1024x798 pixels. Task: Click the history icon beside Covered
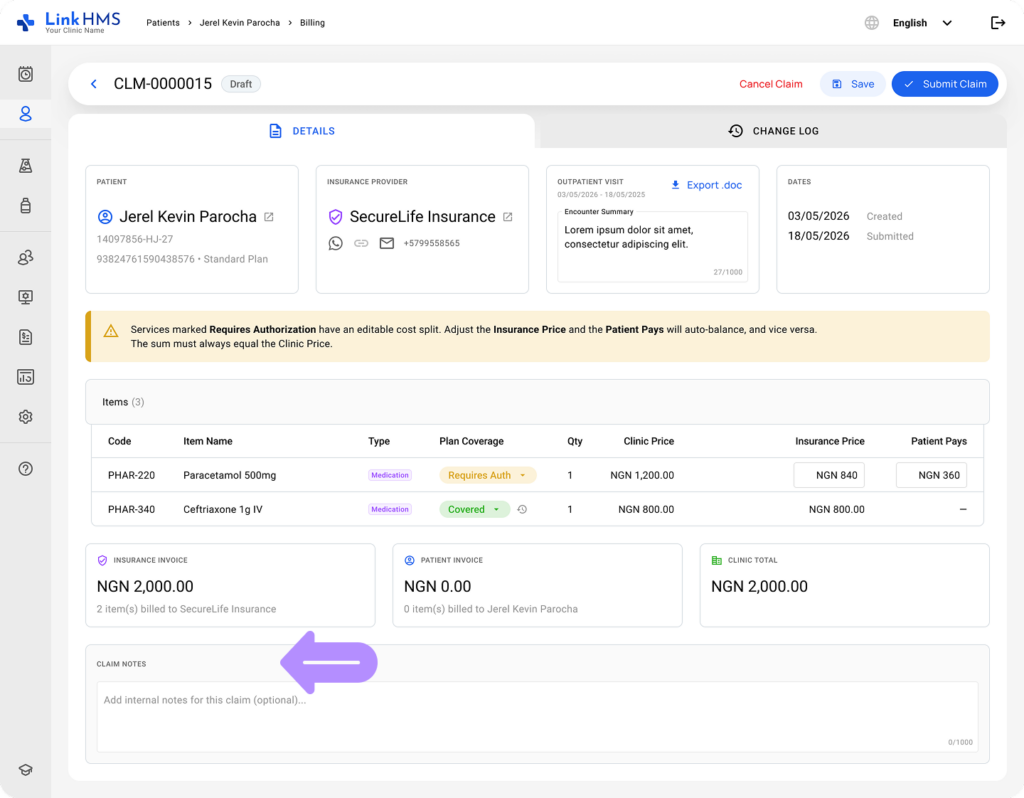(522, 509)
